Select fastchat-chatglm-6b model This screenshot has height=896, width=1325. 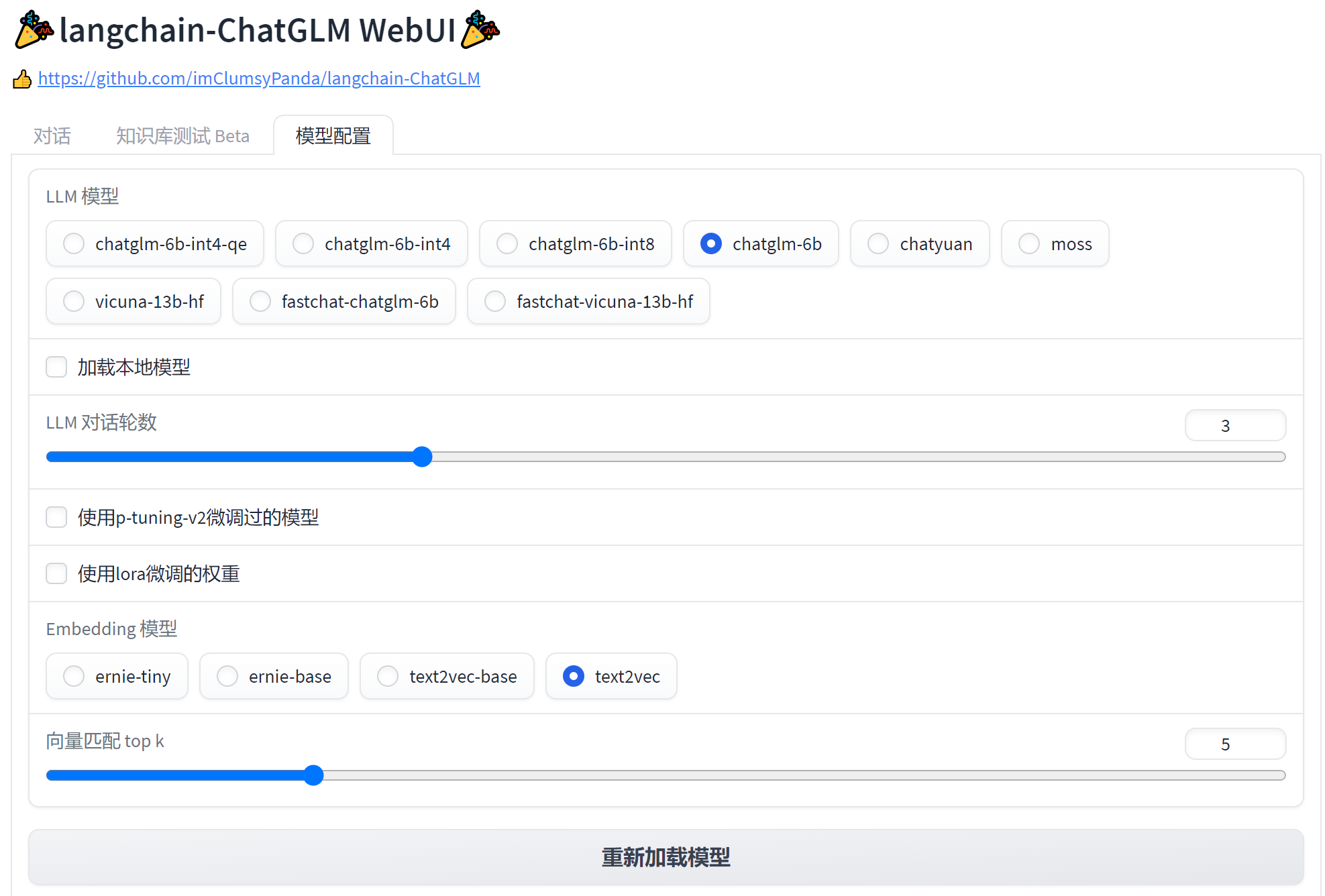(260, 301)
